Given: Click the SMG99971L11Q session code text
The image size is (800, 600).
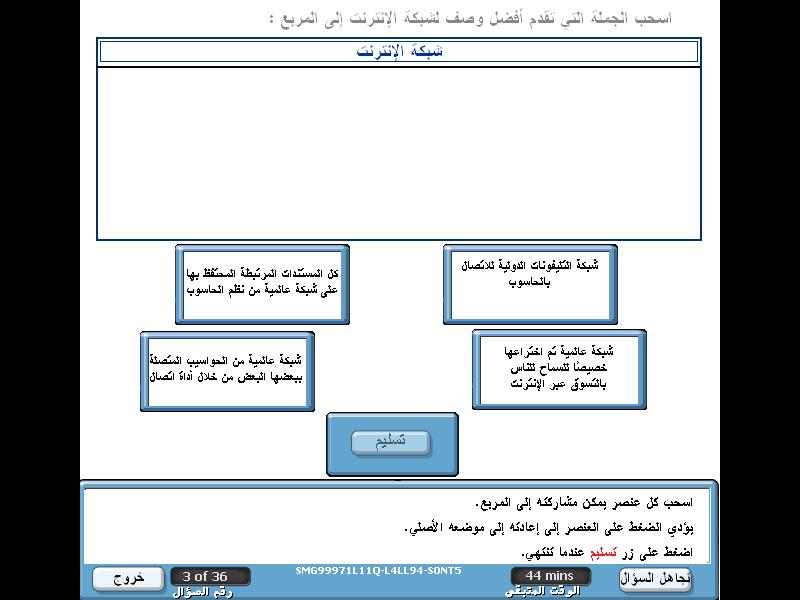Looking at the screenshot, I should [x=378, y=571].
